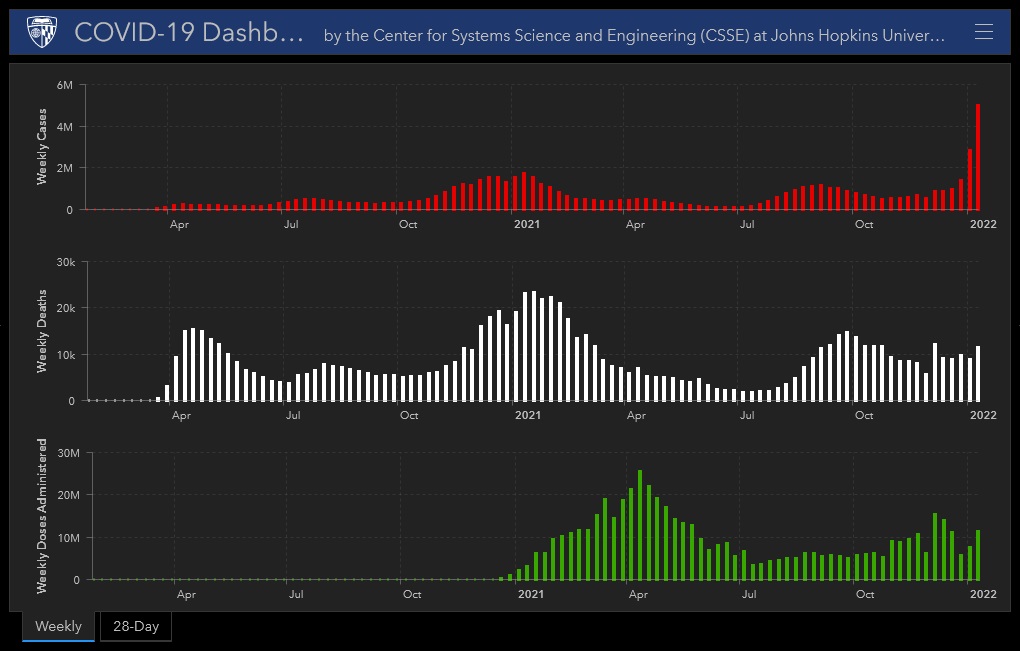Click the COVID-19 Dashboard title text
The height and width of the screenshot is (651, 1020).
pyautogui.click(x=189, y=33)
